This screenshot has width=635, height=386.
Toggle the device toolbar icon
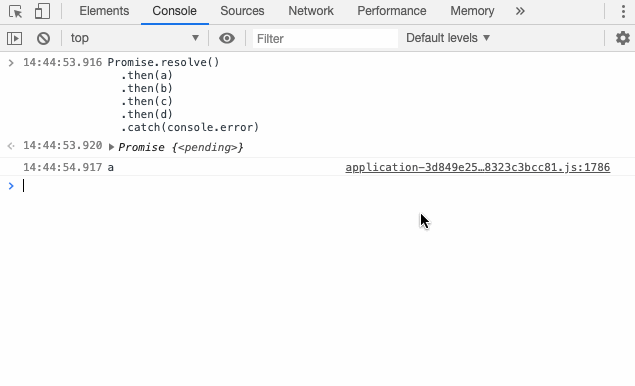pyautogui.click(x=42, y=11)
